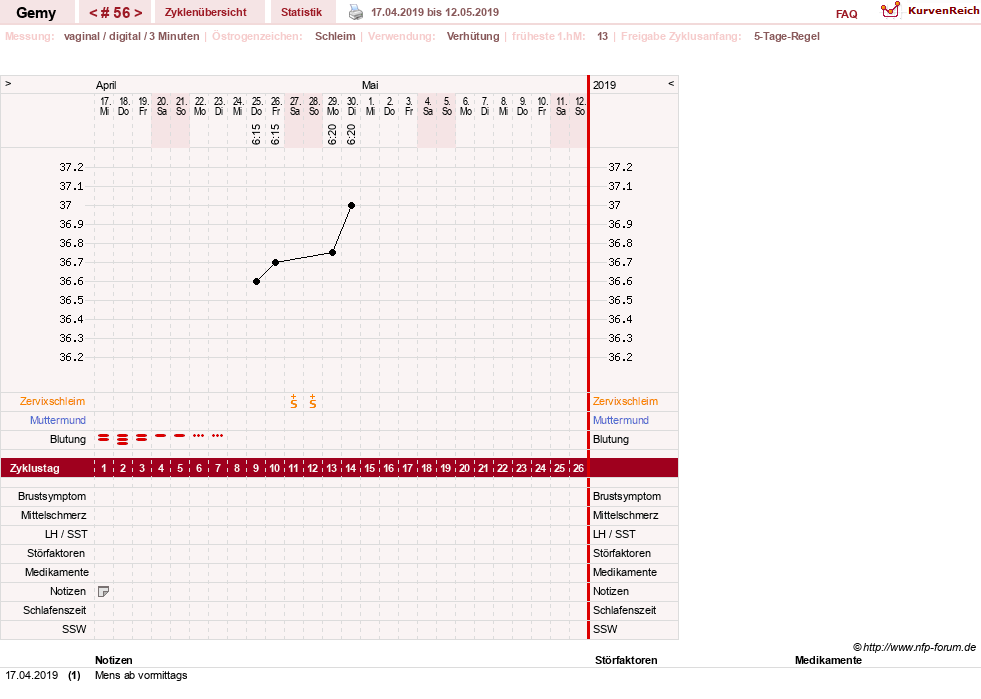Click measurement time 6:15 under 25. Do
This screenshot has width=981, height=699.
[257, 134]
